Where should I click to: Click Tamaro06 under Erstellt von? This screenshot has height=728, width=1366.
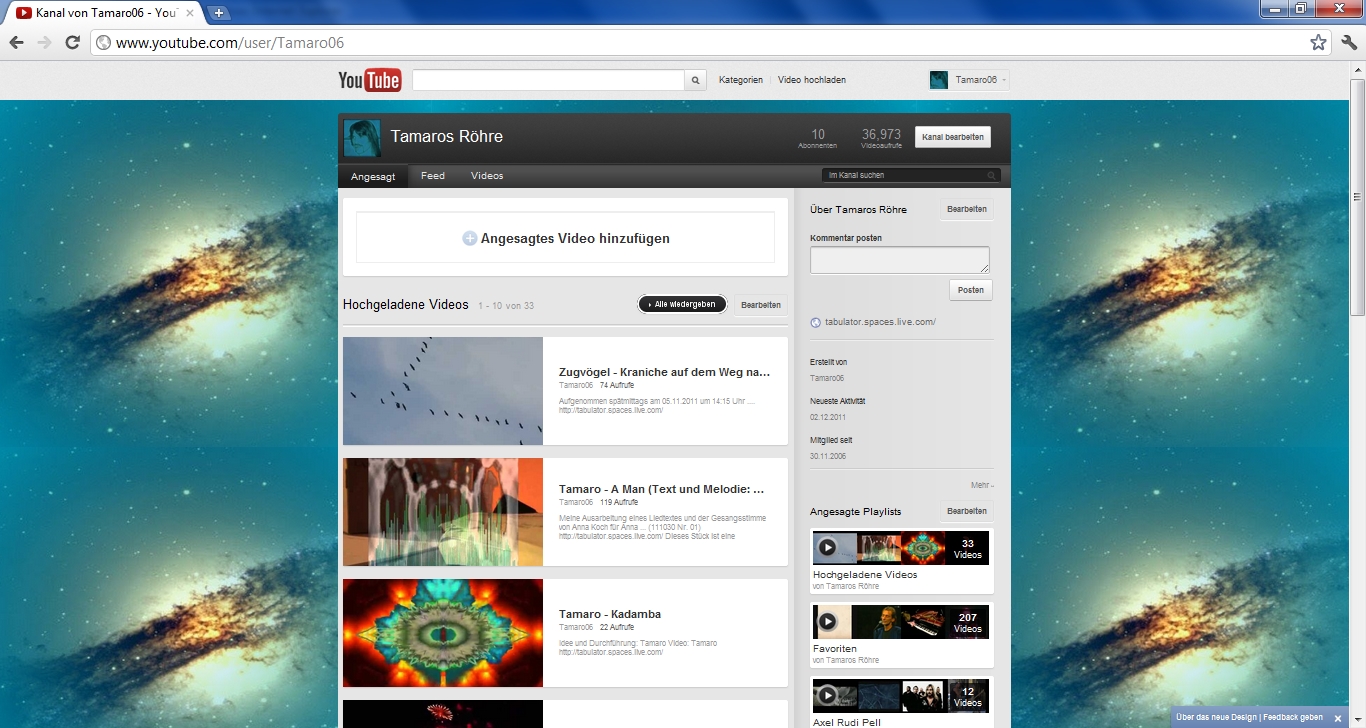[827, 378]
